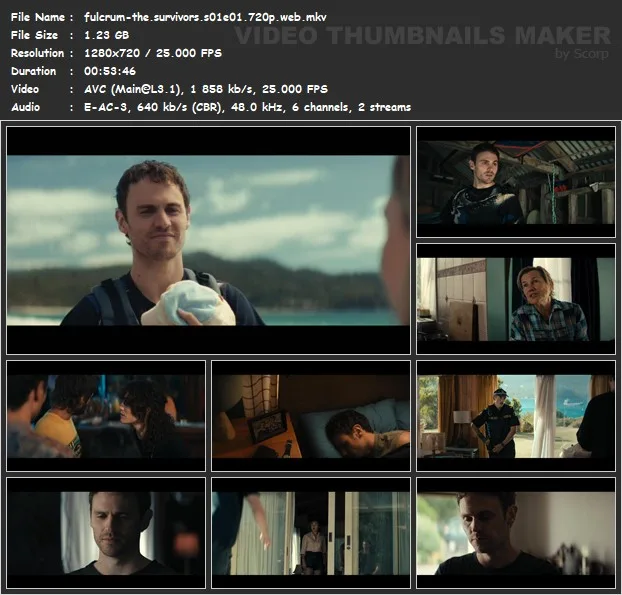Click the File Name label
Screen dimensions: 622x595
(x=38, y=17)
